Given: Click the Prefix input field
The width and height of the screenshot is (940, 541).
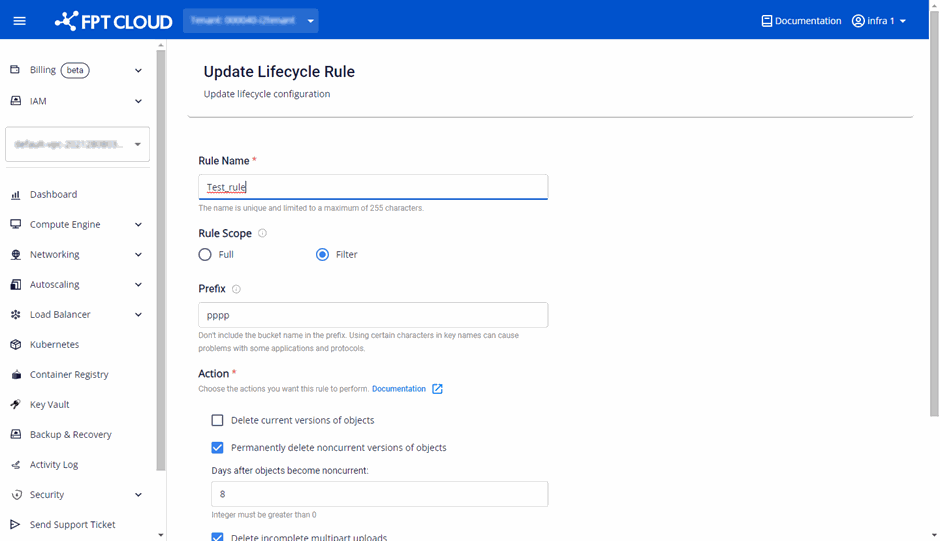Looking at the screenshot, I should pos(373,315).
